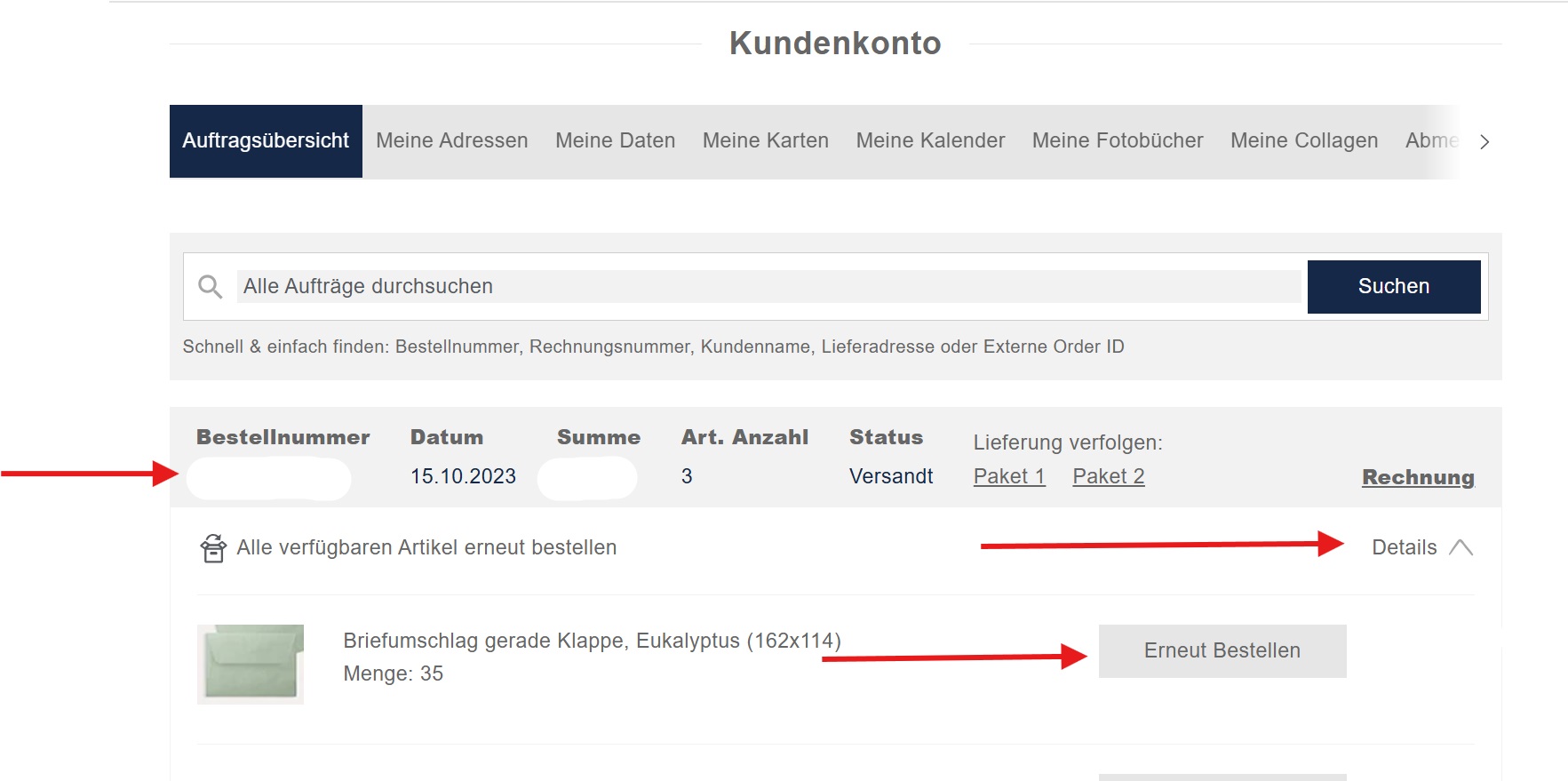Click Alle verfügbaren Artikel erneut bestellen
Screen dimensions: 1568x781
tap(426, 547)
